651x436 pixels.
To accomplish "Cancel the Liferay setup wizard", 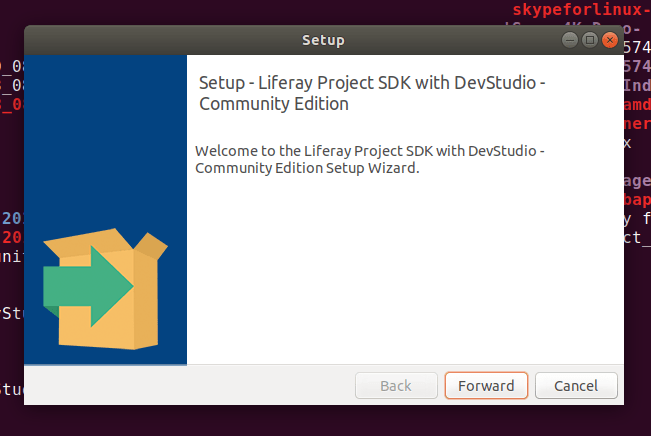I will pyautogui.click(x=576, y=386).
